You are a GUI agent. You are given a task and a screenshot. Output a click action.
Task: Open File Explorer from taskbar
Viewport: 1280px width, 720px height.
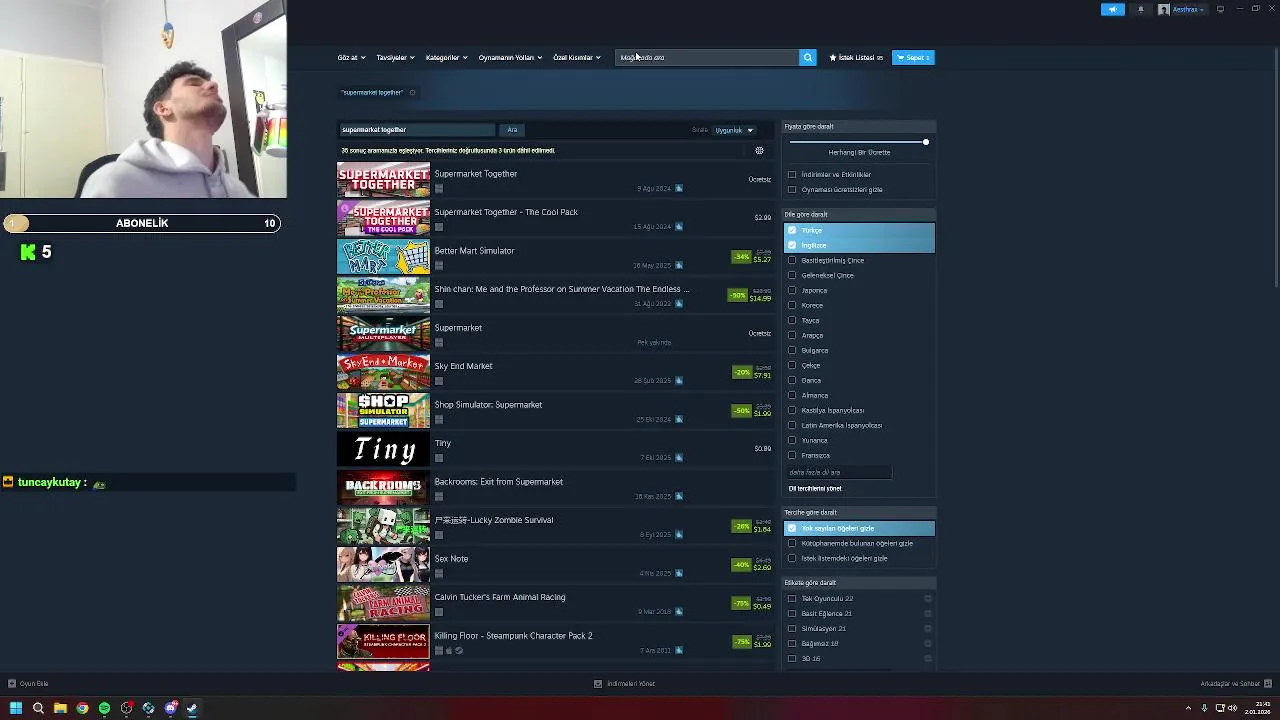click(x=60, y=708)
